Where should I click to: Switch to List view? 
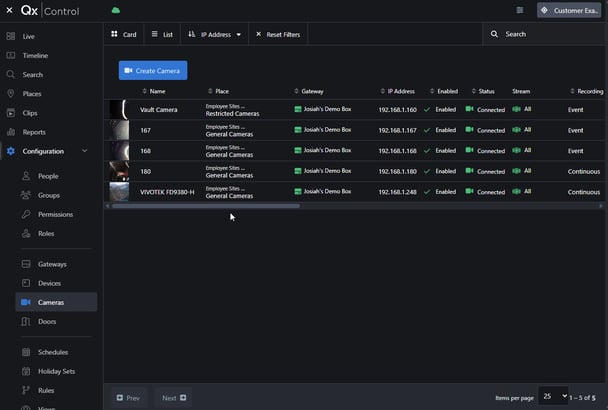(x=162, y=35)
